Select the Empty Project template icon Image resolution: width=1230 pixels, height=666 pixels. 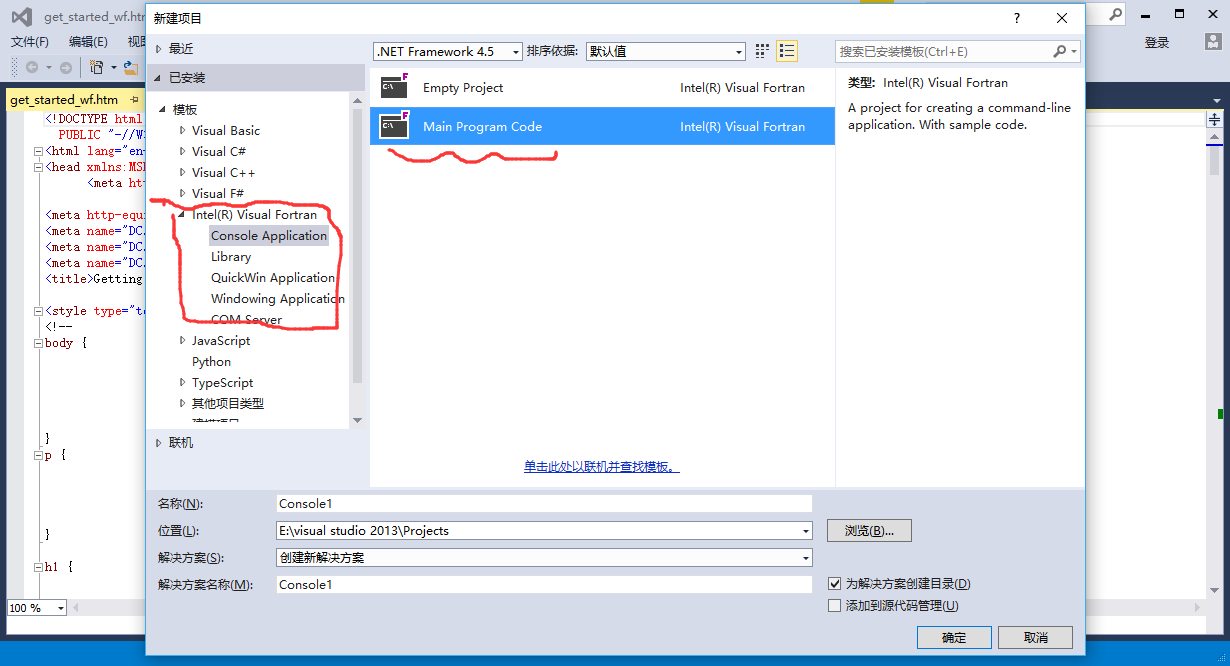(x=395, y=88)
